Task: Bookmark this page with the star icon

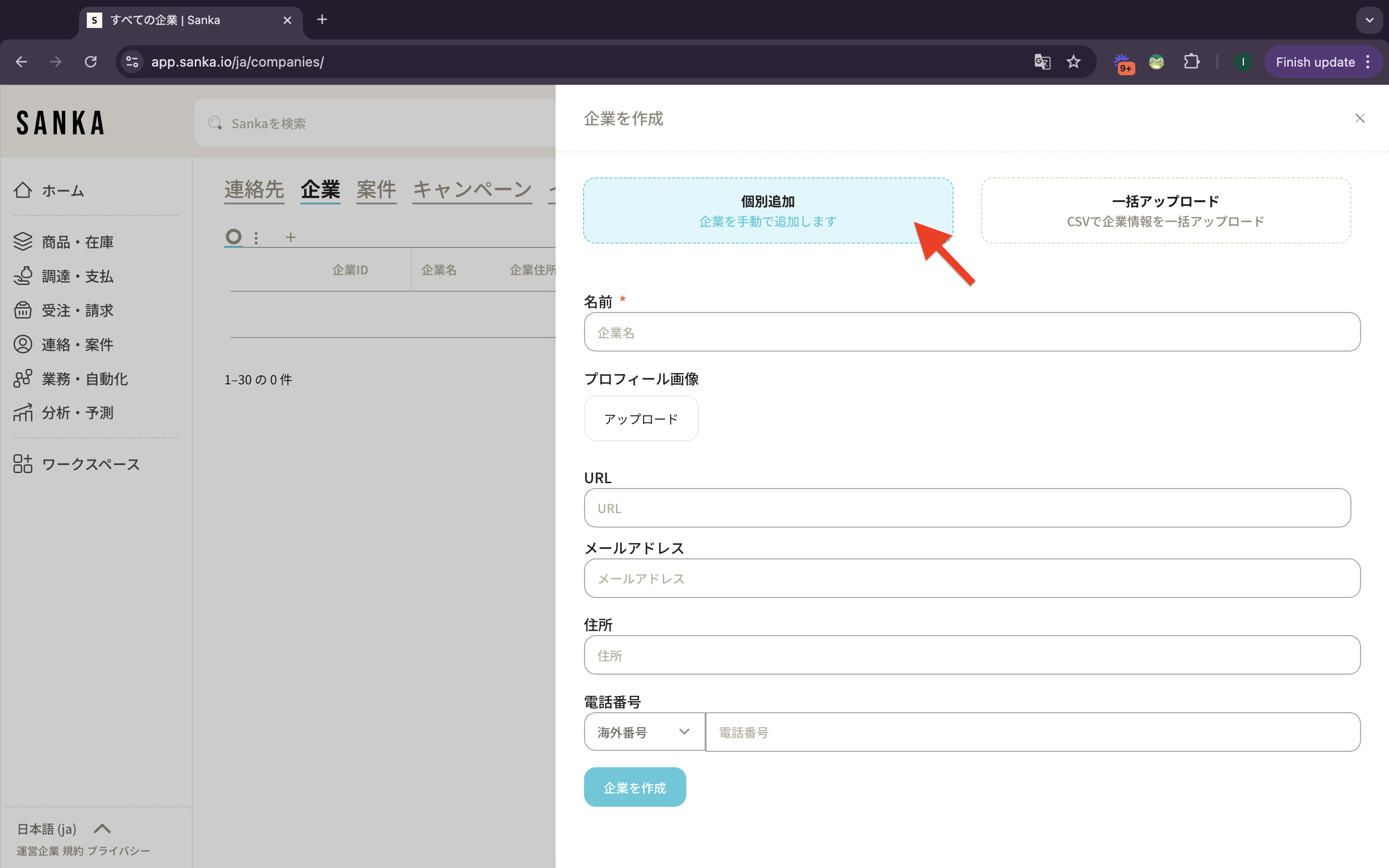Action: coord(1073,62)
